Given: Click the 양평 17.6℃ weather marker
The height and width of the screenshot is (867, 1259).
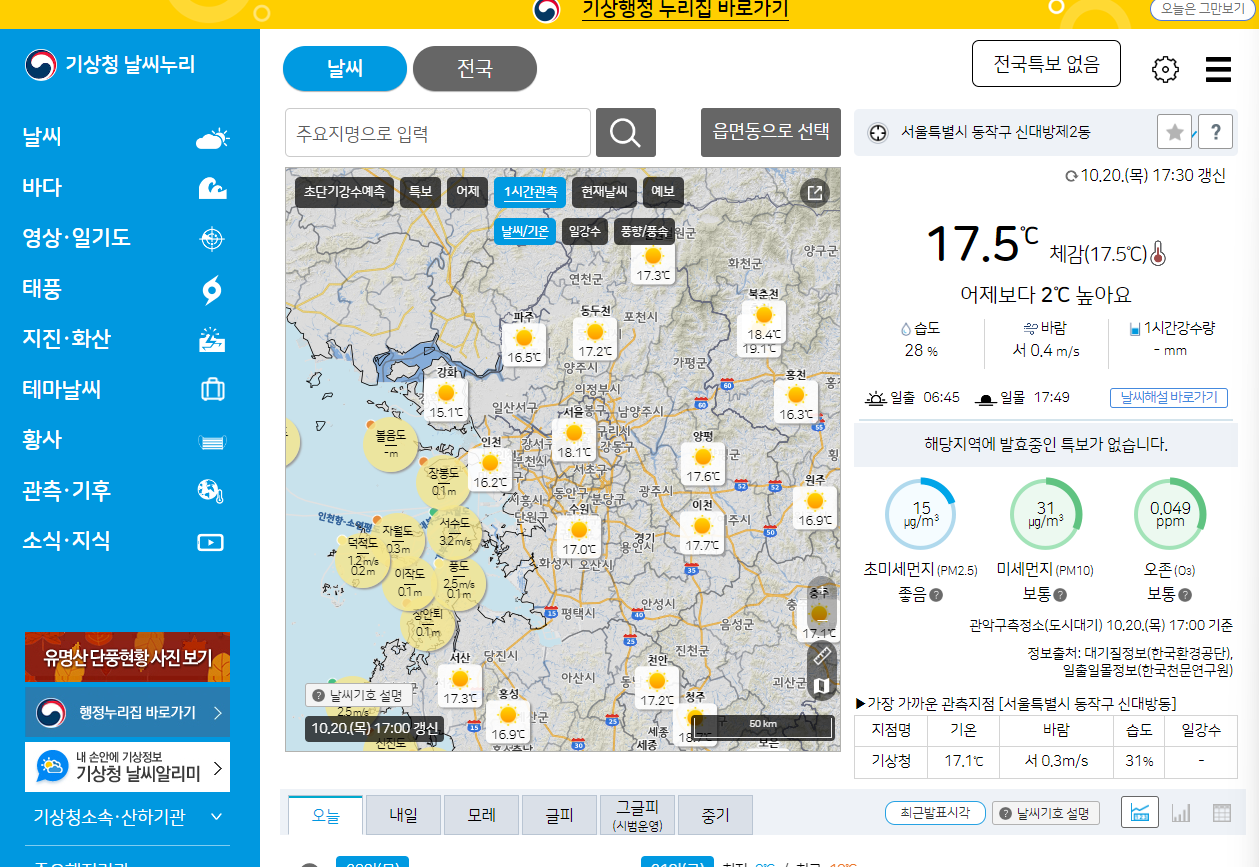Looking at the screenshot, I should [703, 464].
